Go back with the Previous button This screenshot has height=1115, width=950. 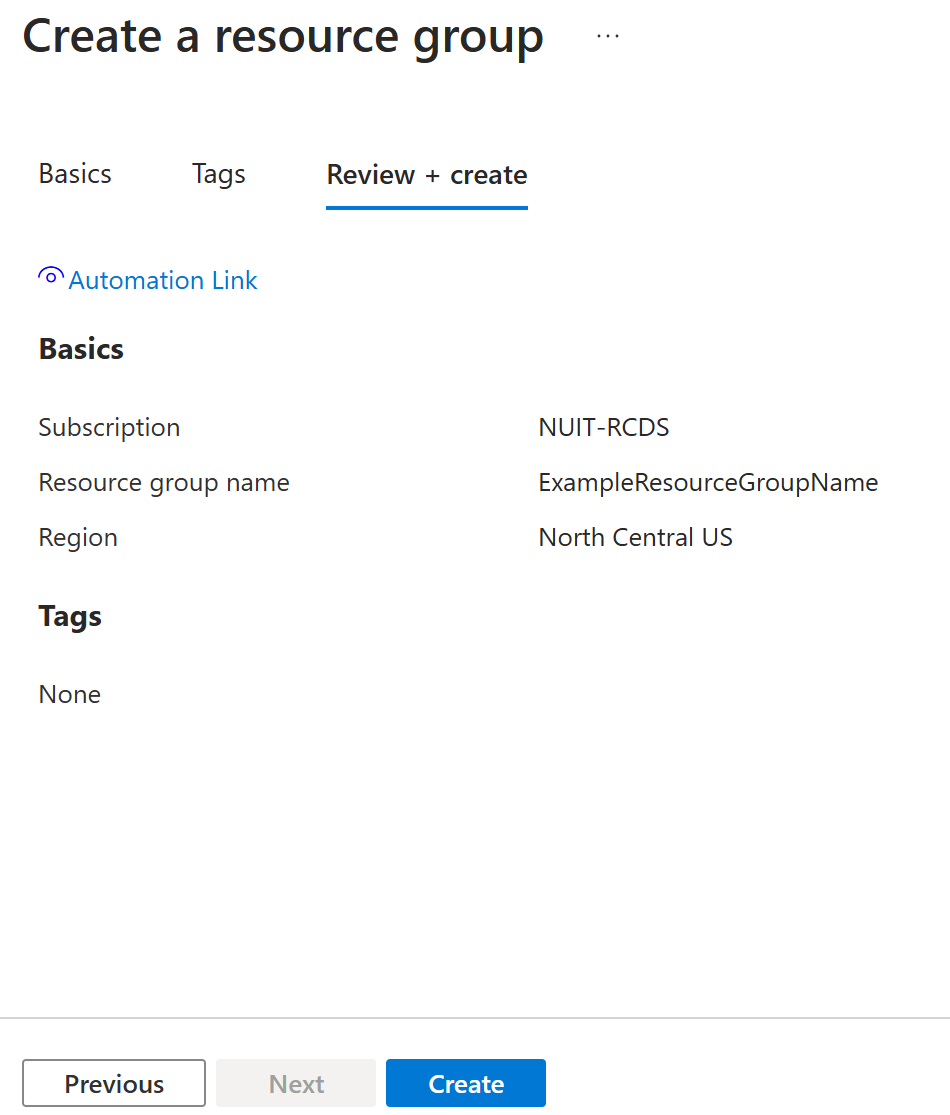(114, 1084)
